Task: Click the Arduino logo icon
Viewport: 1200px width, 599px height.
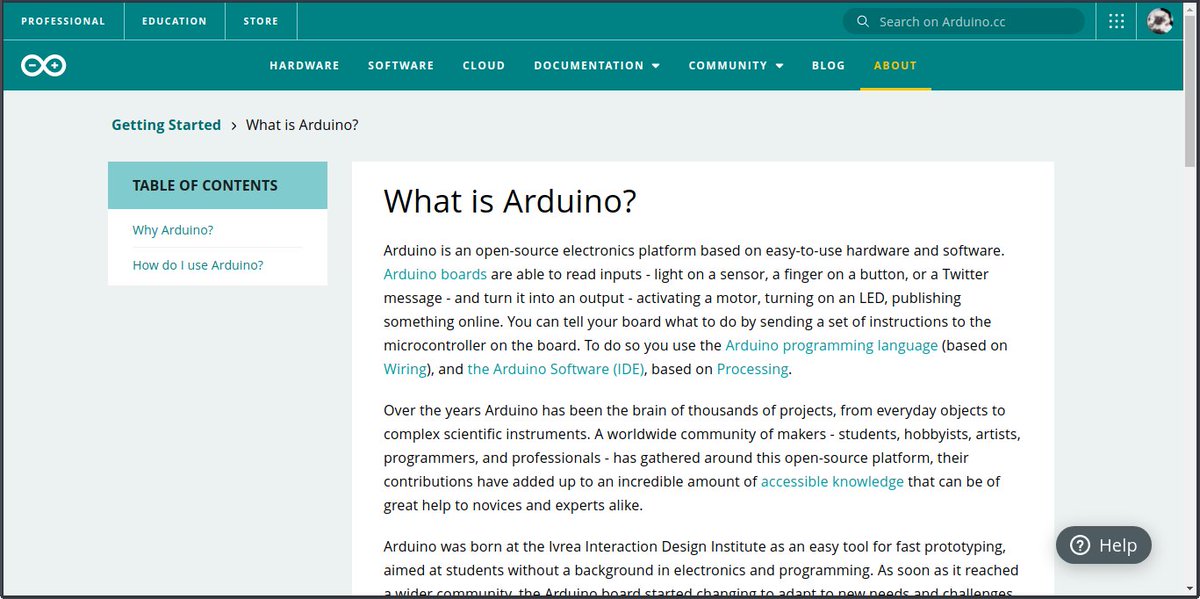Action: (42, 64)
